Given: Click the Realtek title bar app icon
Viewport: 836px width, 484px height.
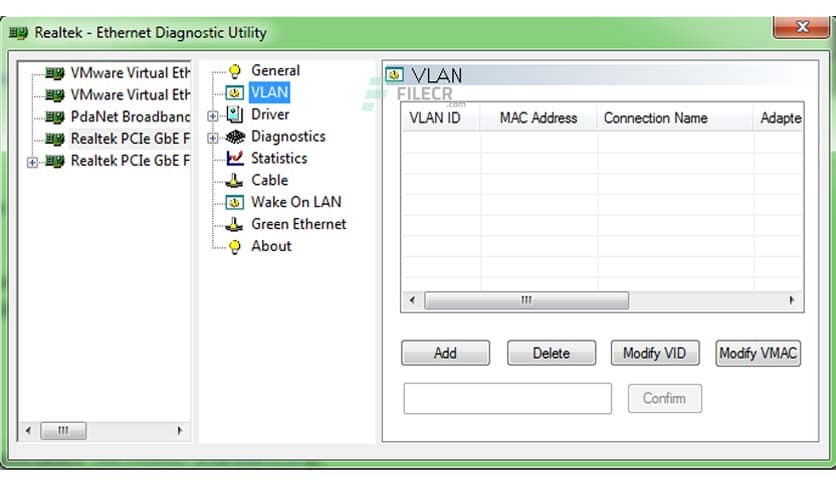Looking at the screenshot, I should 18,33.
